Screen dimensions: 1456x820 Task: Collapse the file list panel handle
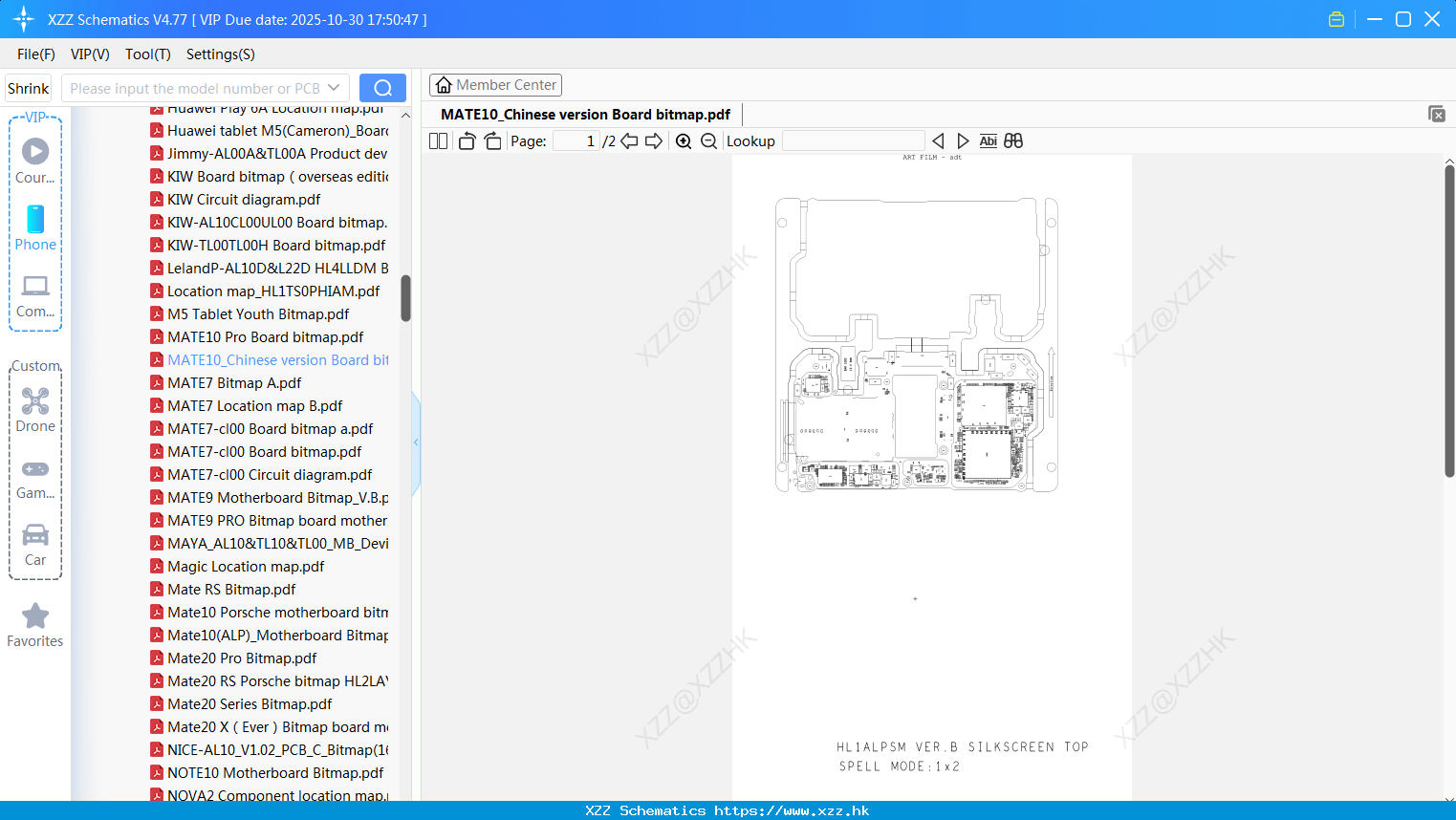click(x=416, y=442)
